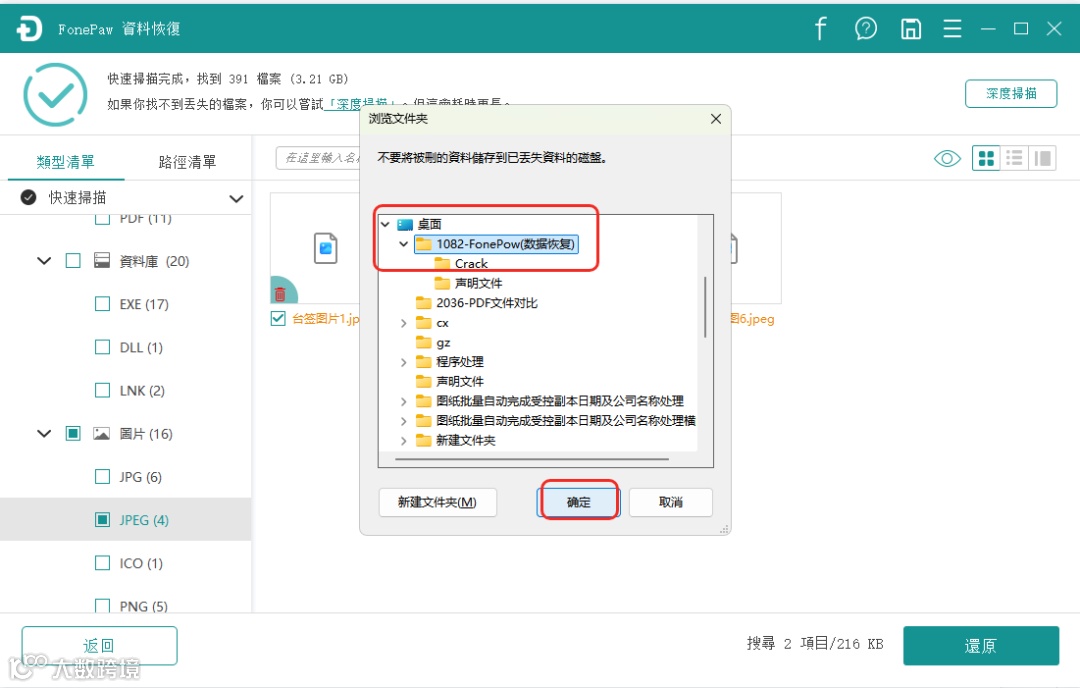Switch to list view icon

pyautogui.click(x=1013, y=158)
